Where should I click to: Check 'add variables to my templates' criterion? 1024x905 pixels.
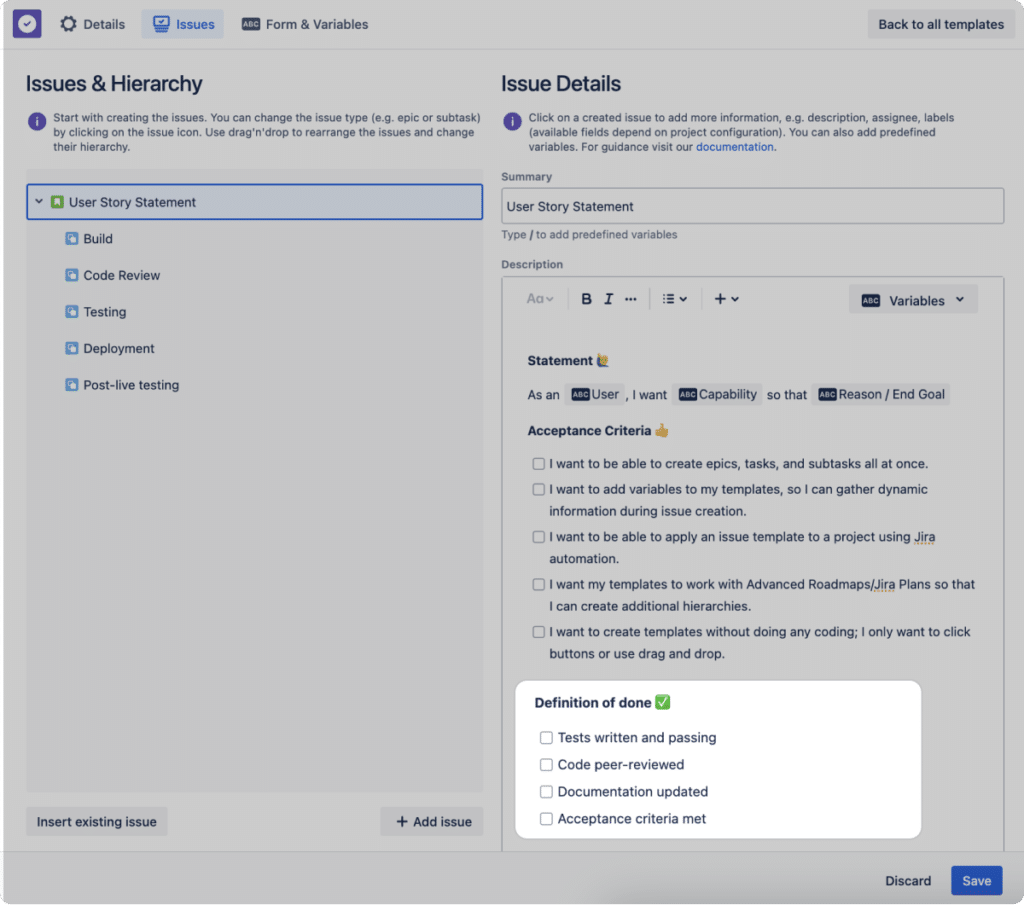pyautogui.click(x=538, y=489)
